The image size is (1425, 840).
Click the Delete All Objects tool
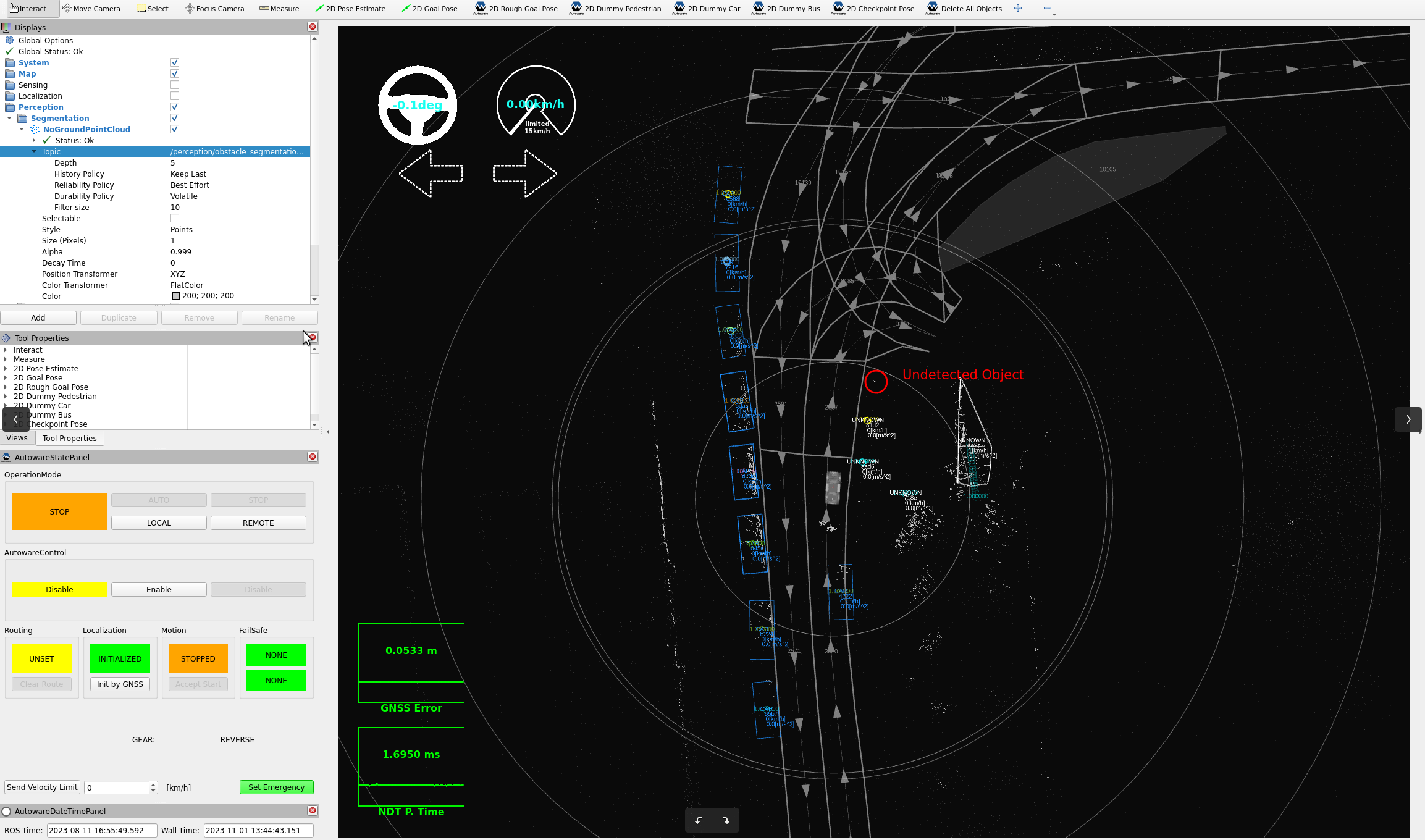pos(964,8)
